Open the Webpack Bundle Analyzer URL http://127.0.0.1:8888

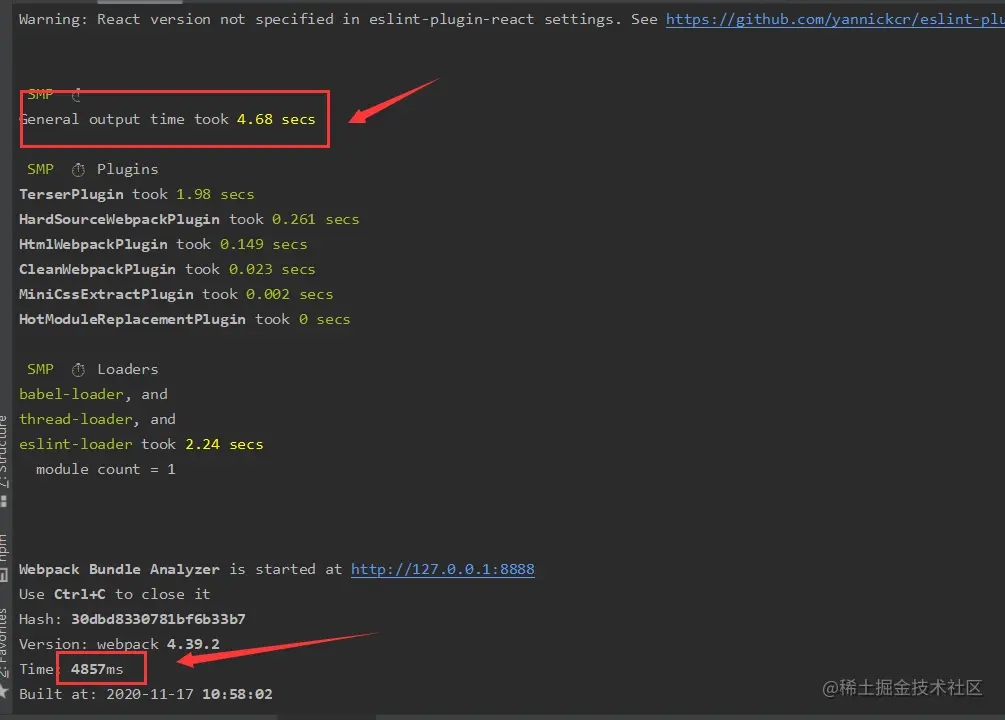(x=442, y=569)
